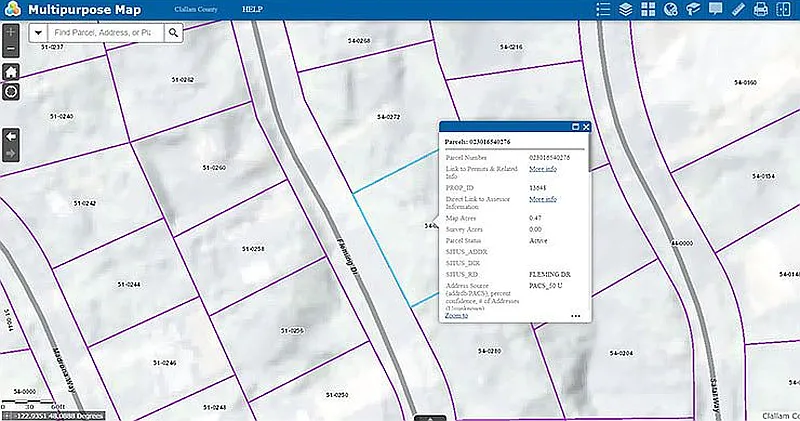Click 'Zoom to' link in popup
Viewport: 800px width, 421px height.
(x=456, y=314)
